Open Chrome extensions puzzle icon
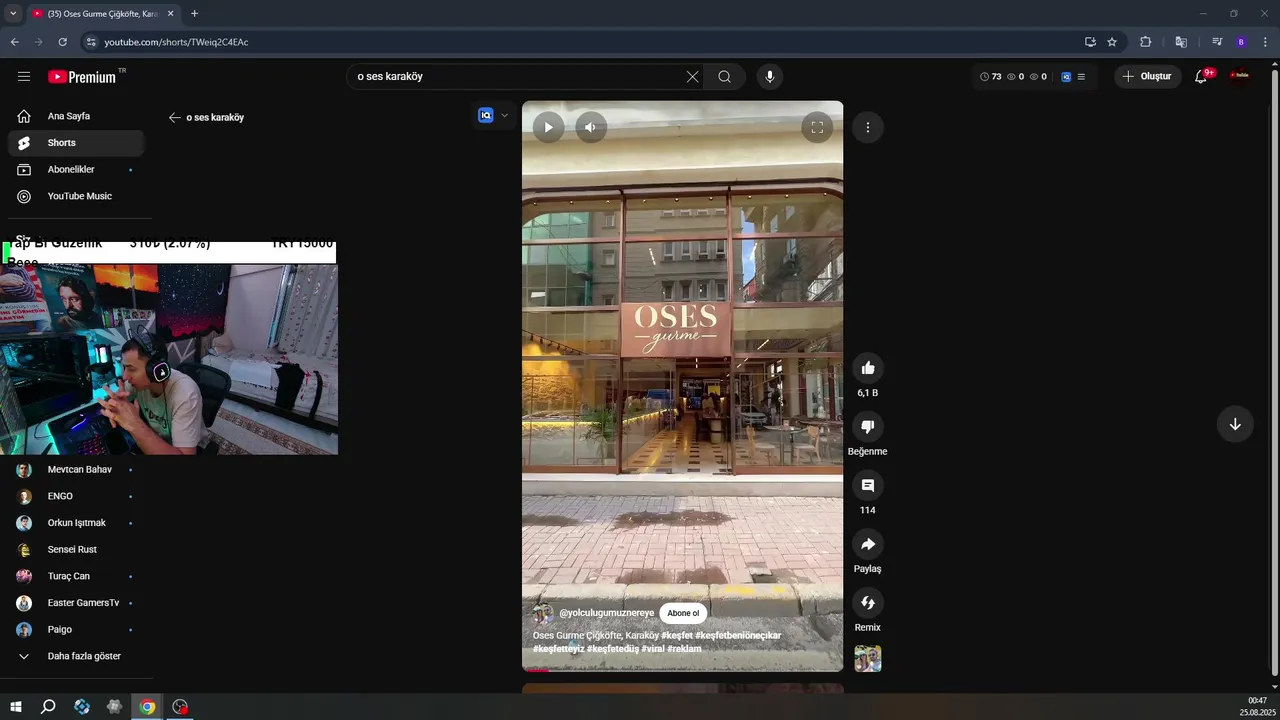 (x=1146, y=42)
